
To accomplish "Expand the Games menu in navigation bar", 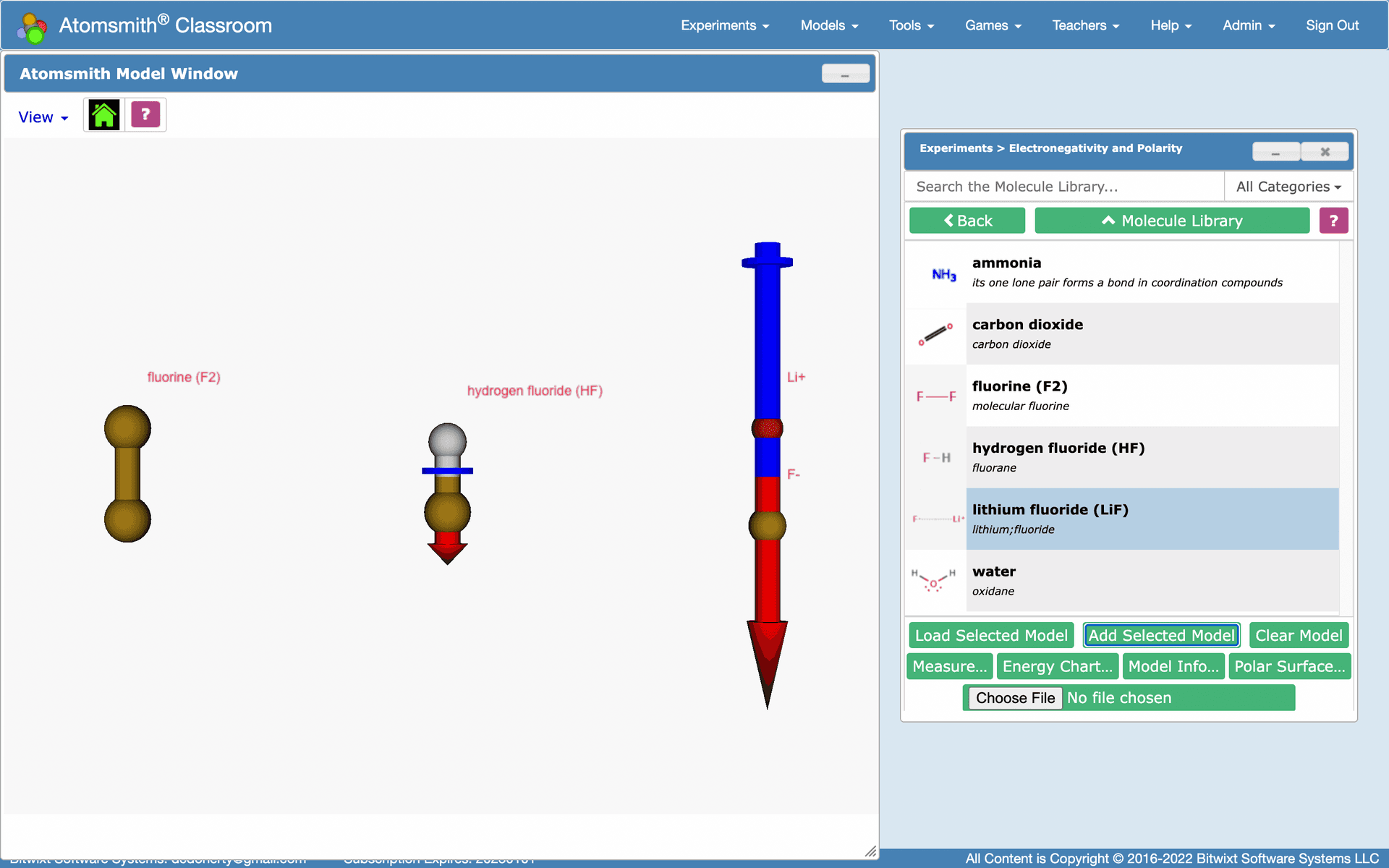I will 992,26.
